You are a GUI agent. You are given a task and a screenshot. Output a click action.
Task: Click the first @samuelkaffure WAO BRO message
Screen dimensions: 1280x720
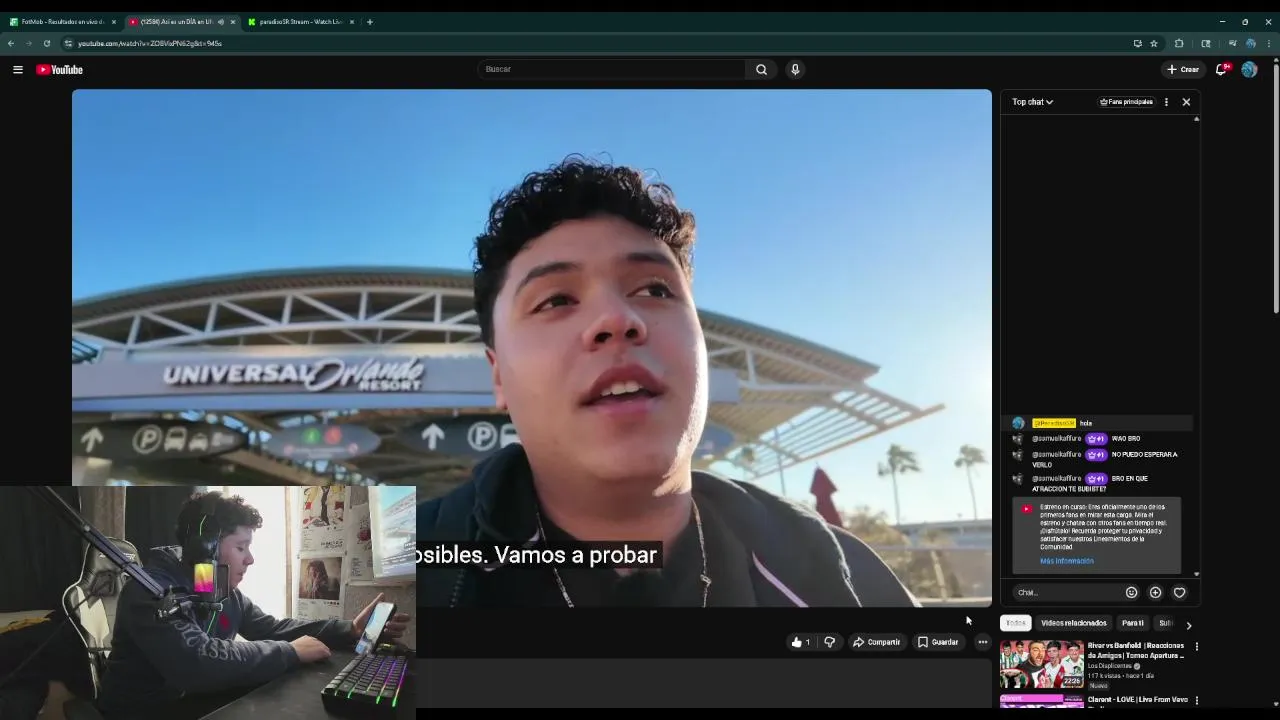(x=1096, y=438)
